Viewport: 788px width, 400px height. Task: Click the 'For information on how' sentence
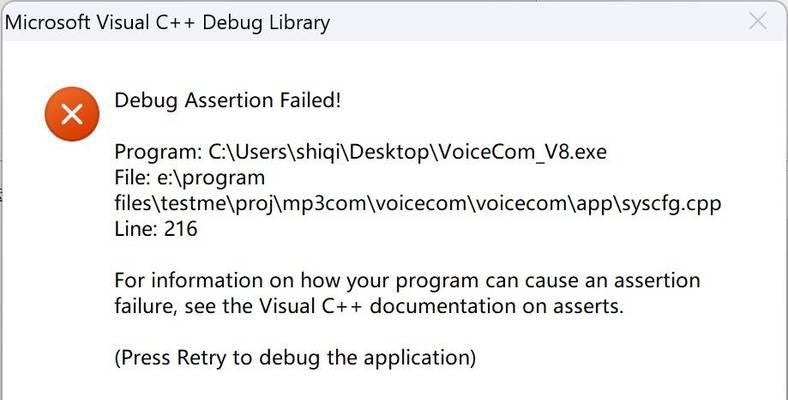(x=407, y=280)
